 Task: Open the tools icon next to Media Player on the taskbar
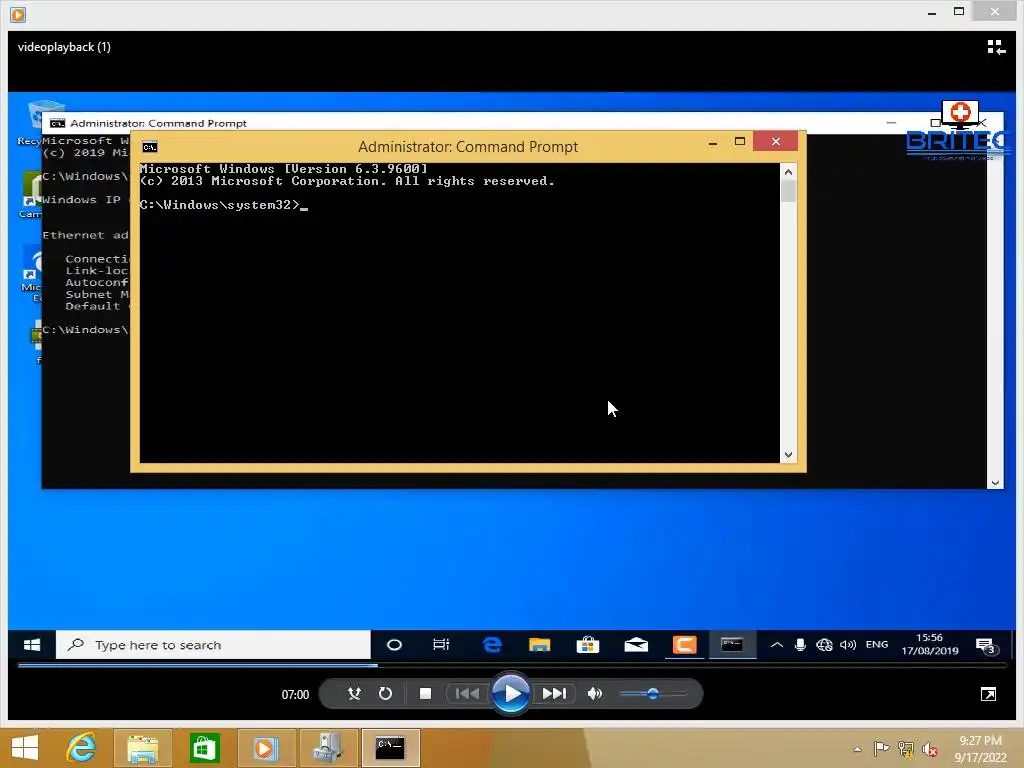pyautogui.click(x=328, y=748)
